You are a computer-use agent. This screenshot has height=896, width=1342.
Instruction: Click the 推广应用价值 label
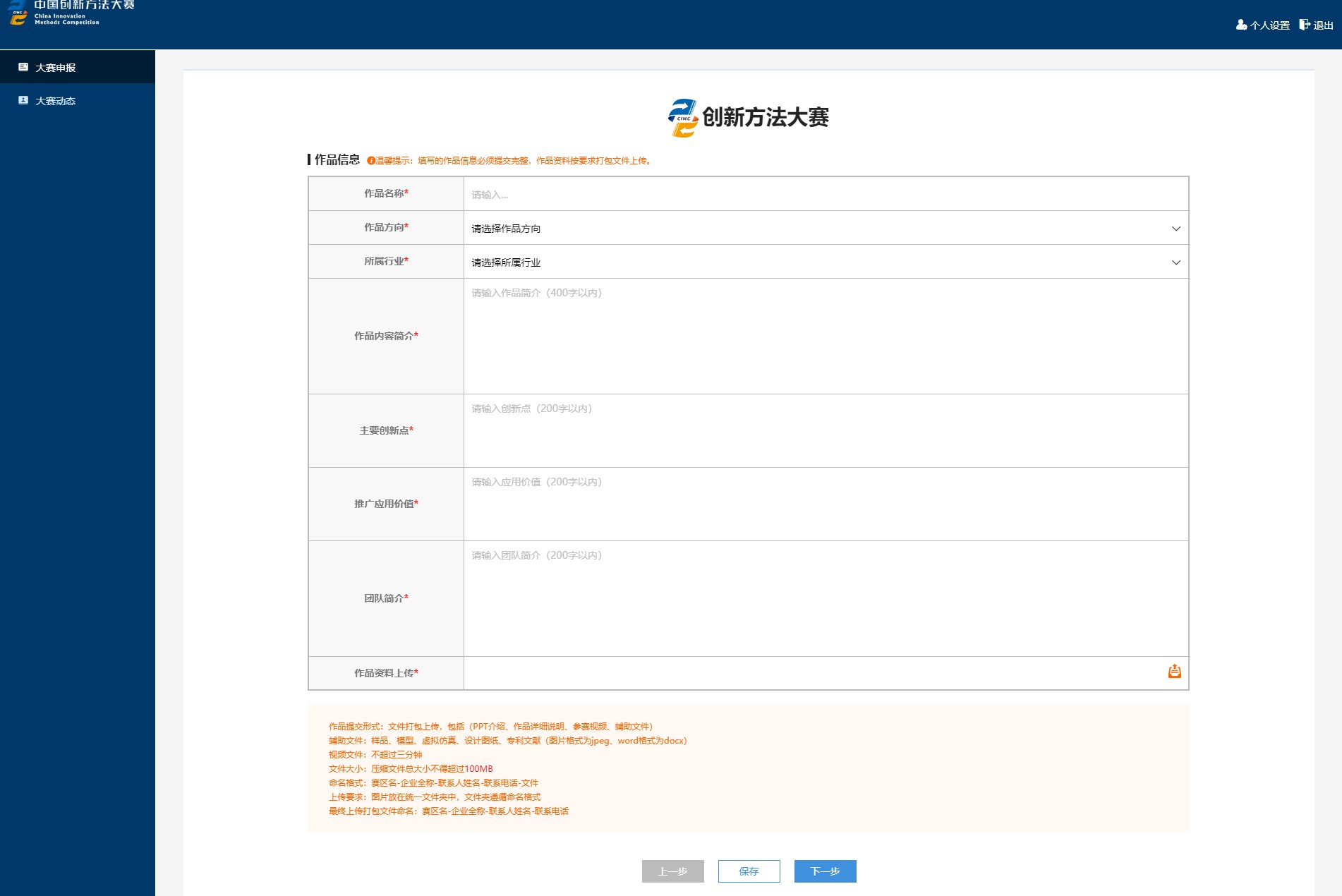click(386, 504)
